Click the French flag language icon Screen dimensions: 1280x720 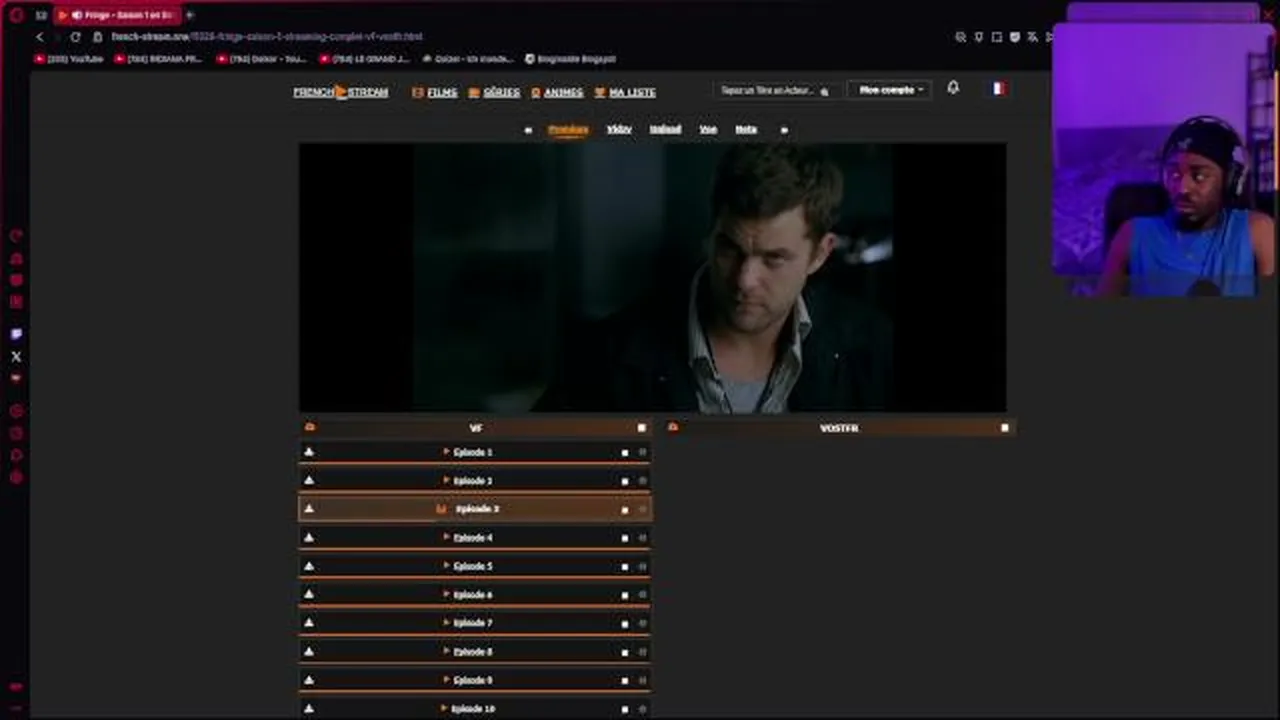(x=998, y=88)
